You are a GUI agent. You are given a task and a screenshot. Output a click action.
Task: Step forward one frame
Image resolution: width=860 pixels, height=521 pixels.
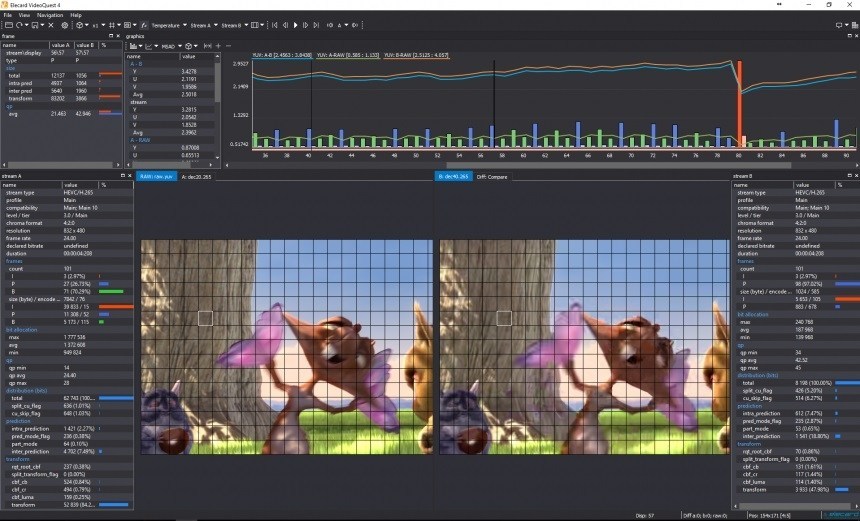[305, 25]
